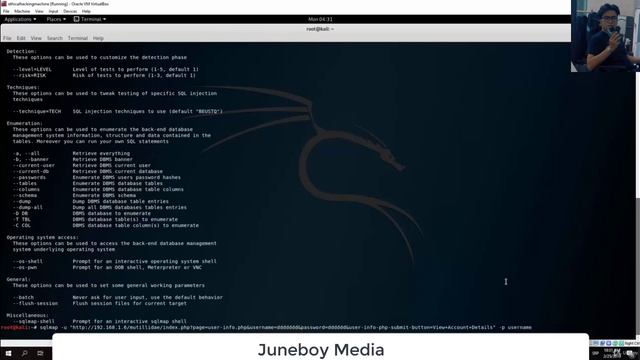The height and width of the screenshot is (360, 640).
Task: Click the "--schema" option text
Action: (24, 196)
